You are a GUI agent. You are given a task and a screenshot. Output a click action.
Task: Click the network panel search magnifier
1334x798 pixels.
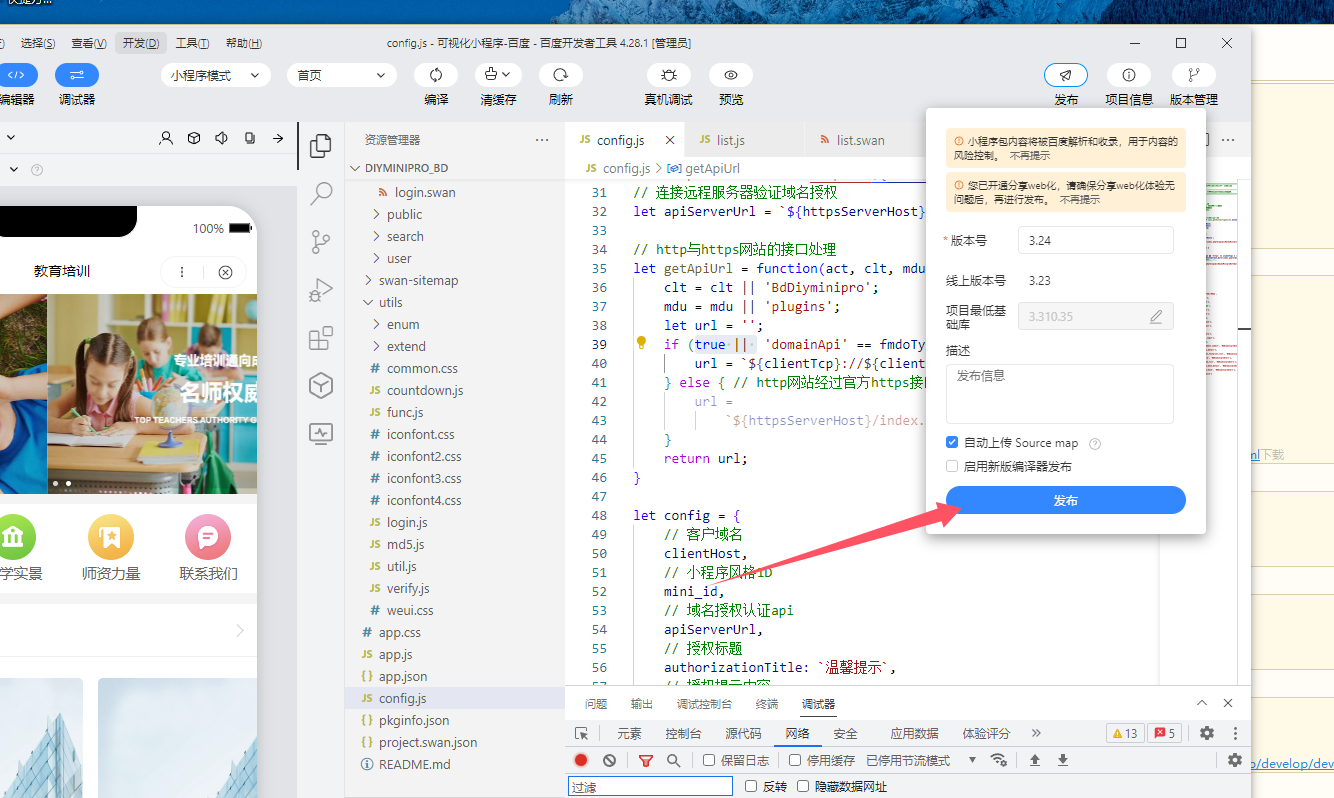click(x=673, y=760)
